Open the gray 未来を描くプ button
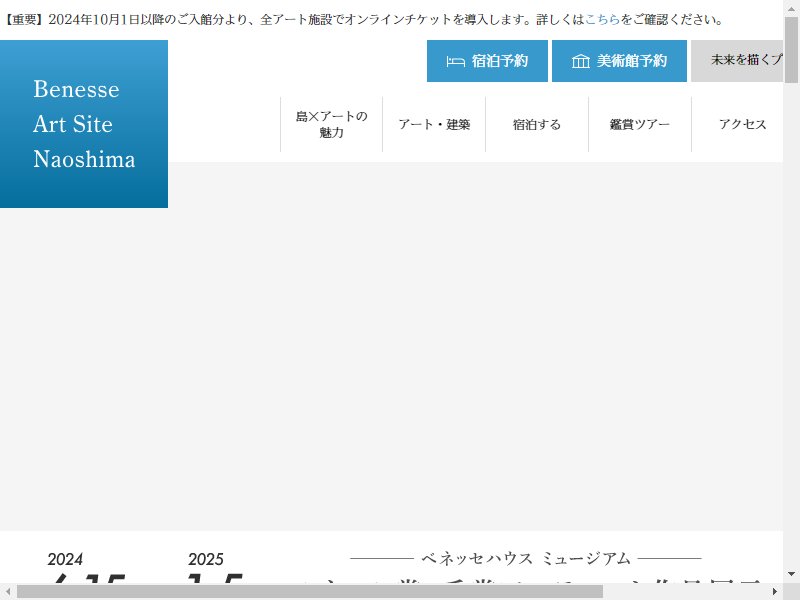The width and height of the screenshot is (800, 600). (737, 61)
